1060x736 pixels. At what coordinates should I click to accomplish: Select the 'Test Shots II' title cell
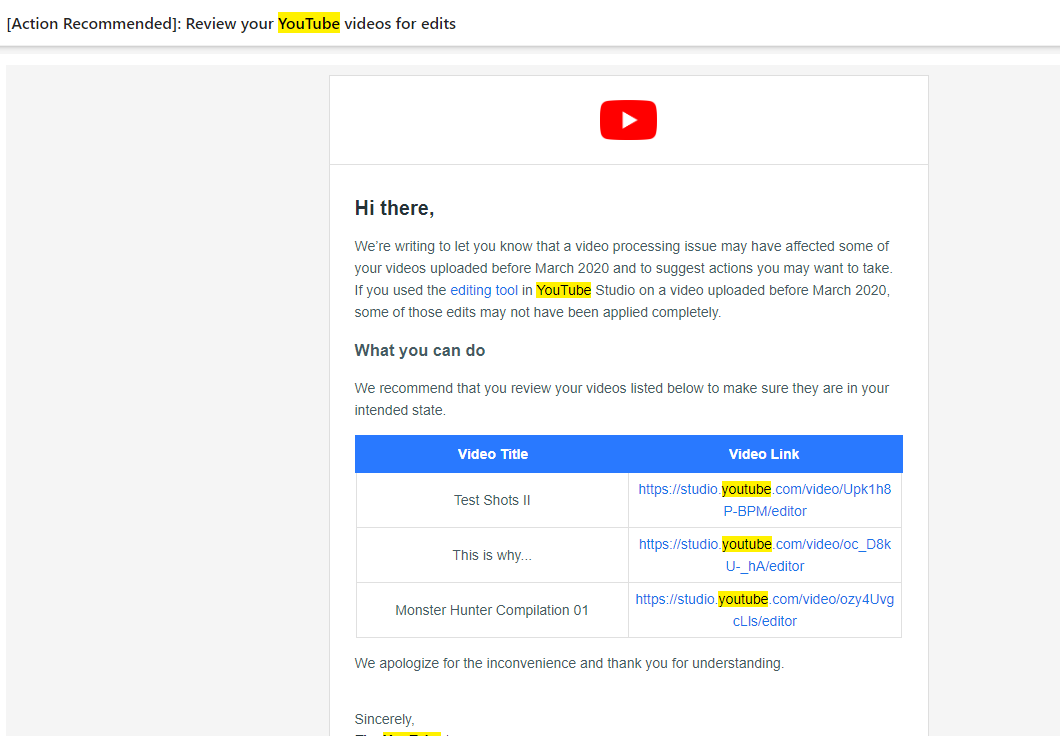tap(492, 500)
